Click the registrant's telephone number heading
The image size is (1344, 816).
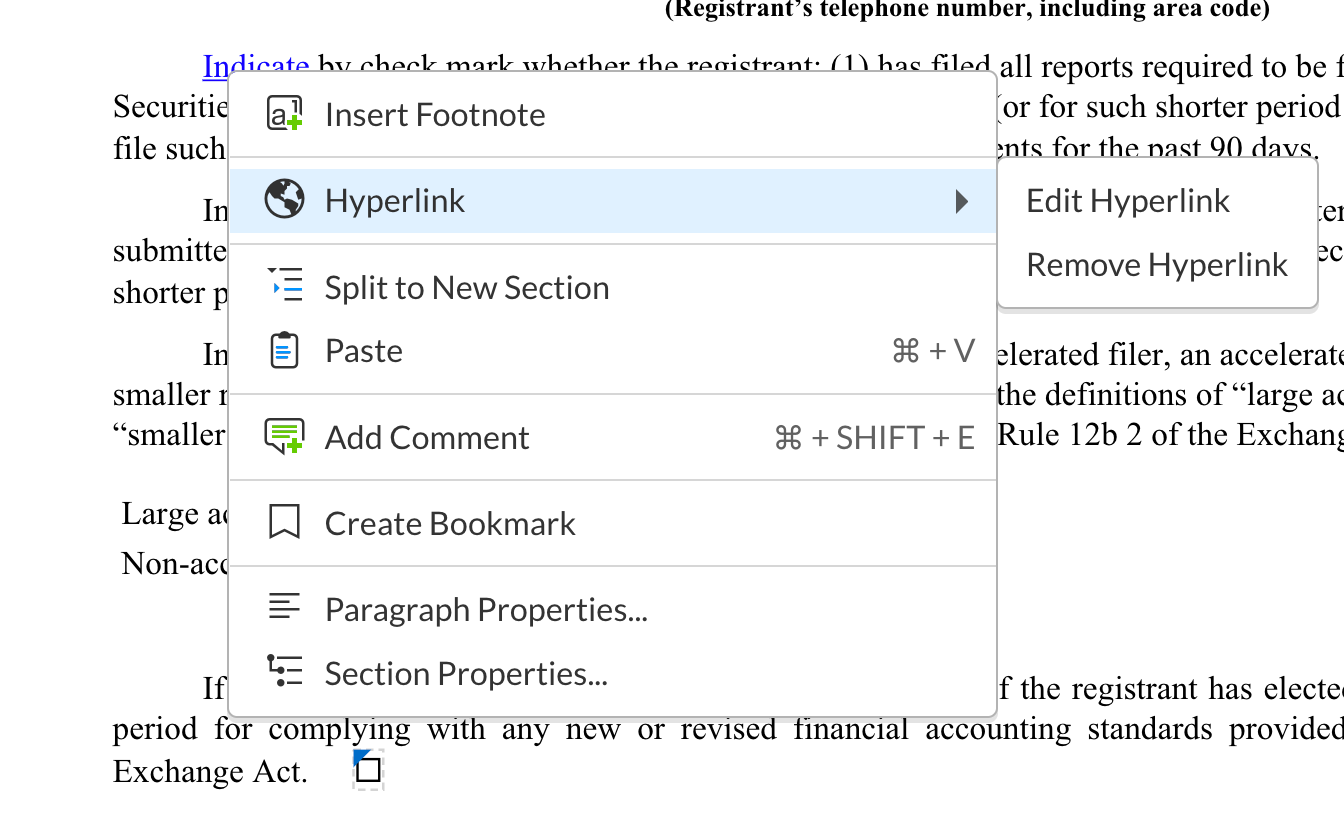pyautogui.click(x=966, y=10)
